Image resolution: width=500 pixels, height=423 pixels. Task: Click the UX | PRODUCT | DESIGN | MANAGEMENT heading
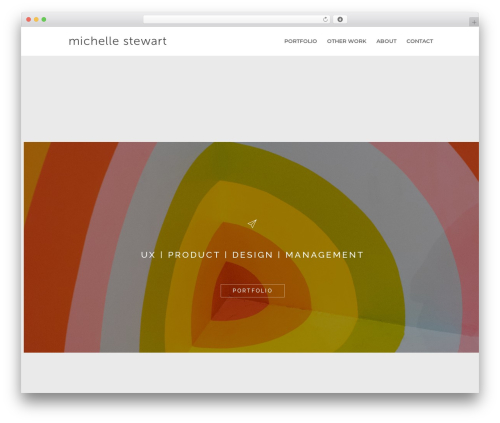point(252,255)
